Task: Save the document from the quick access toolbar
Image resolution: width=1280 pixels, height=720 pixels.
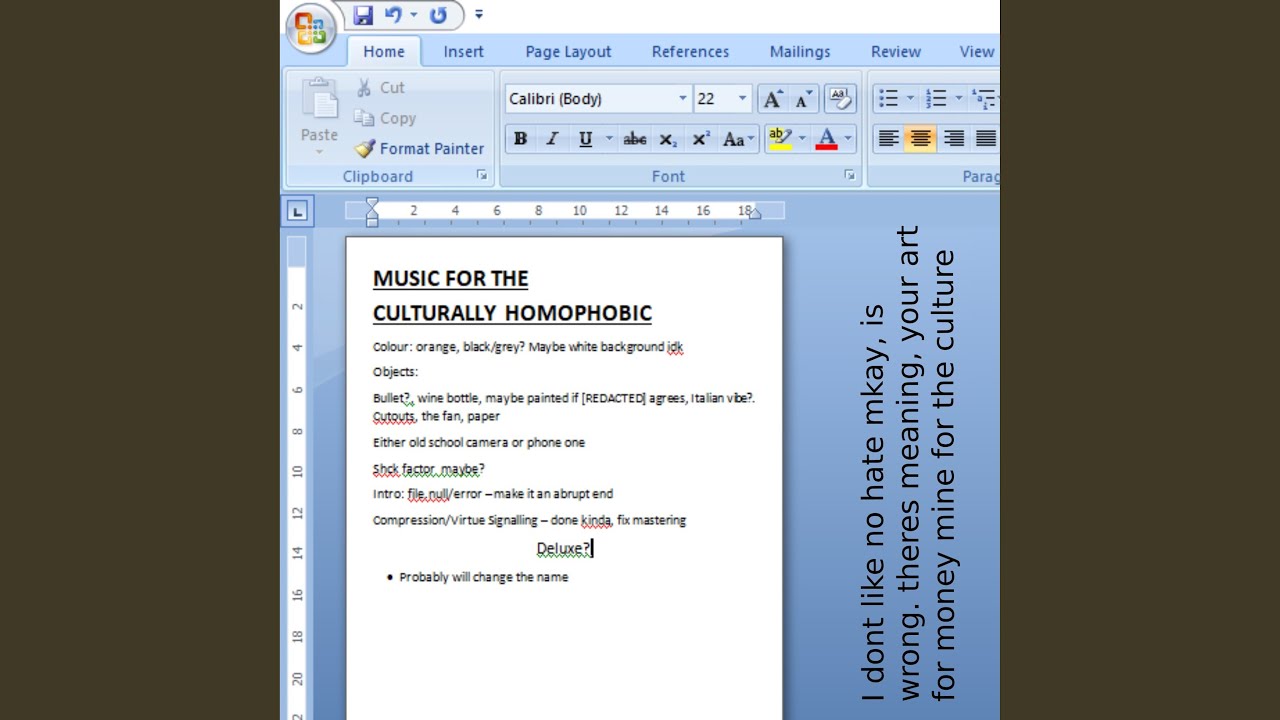Action: [x=363, y=15]
